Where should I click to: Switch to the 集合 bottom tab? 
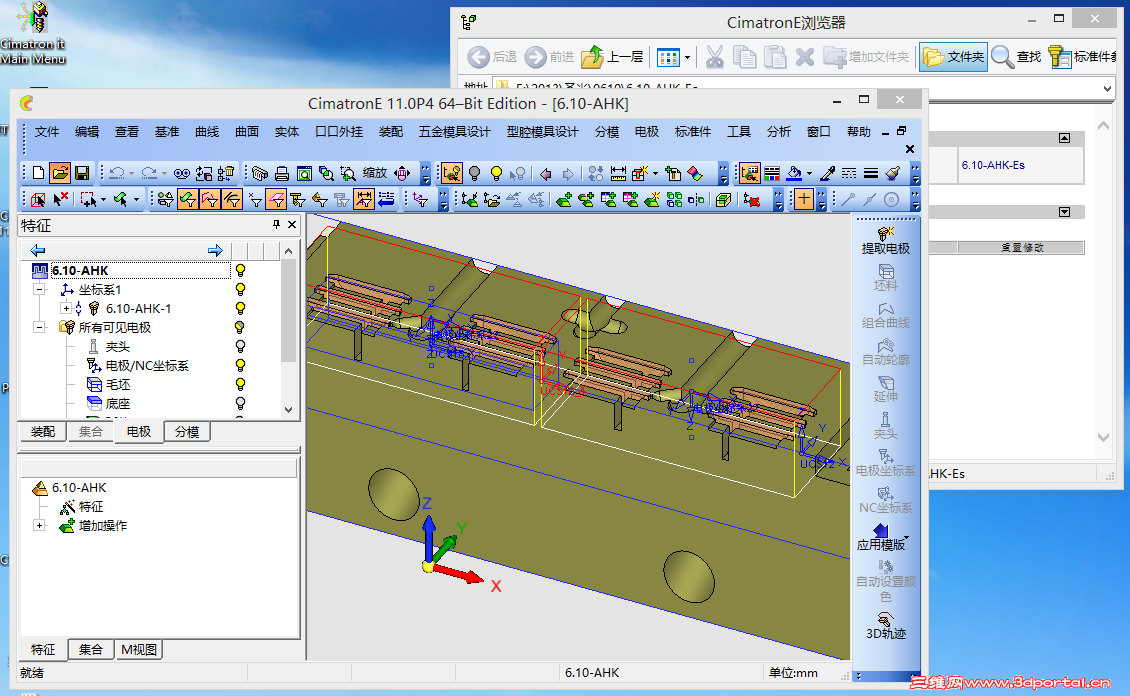(90, 649)
